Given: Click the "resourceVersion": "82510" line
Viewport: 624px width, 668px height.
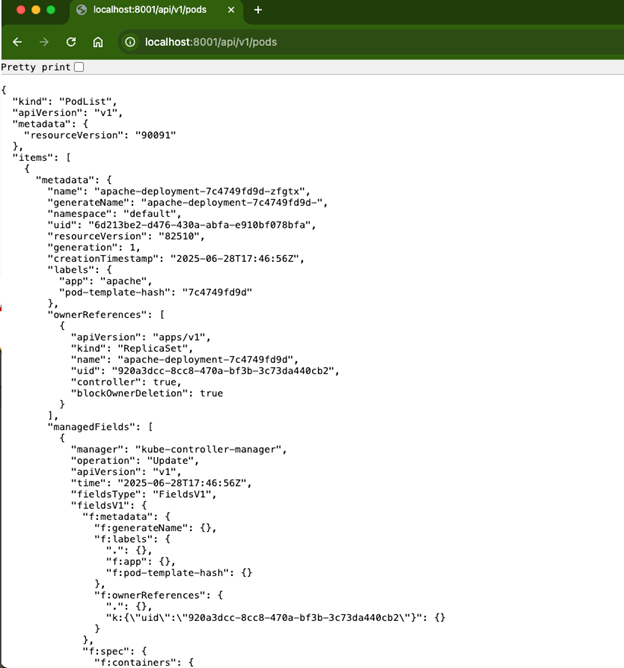Looking at the screenshot, I should pyautogui.click(x=126, y=236).
